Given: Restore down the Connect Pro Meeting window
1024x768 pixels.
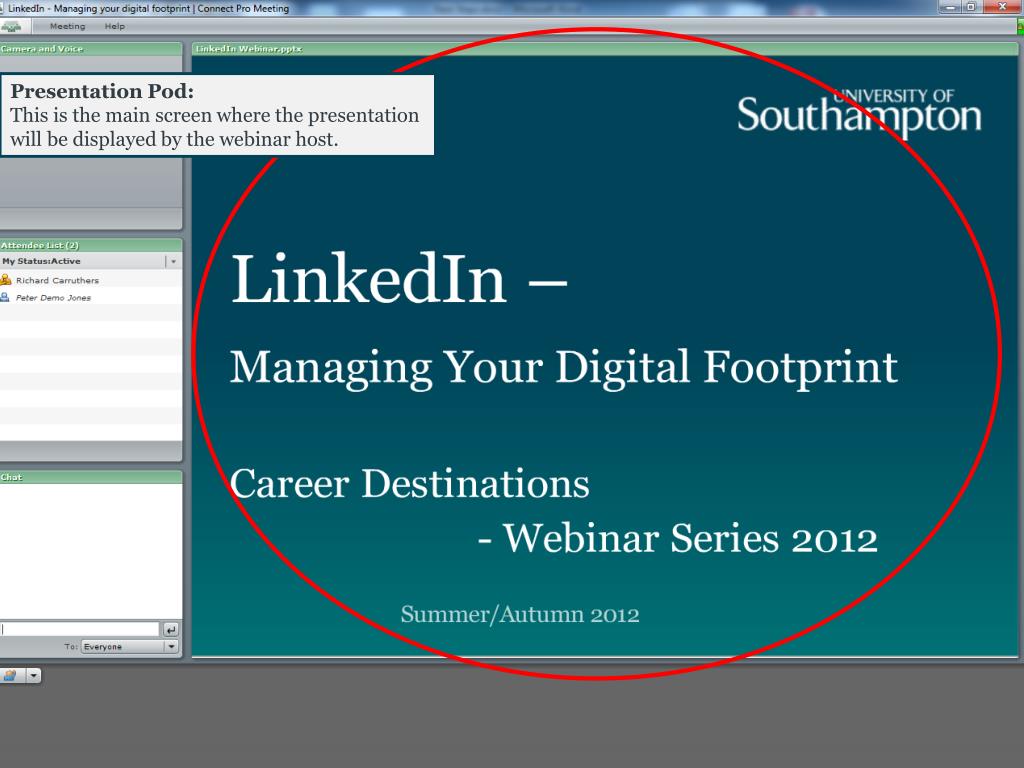Looking at the screenshot, I should pyautogui.click(x=971, y=7).
